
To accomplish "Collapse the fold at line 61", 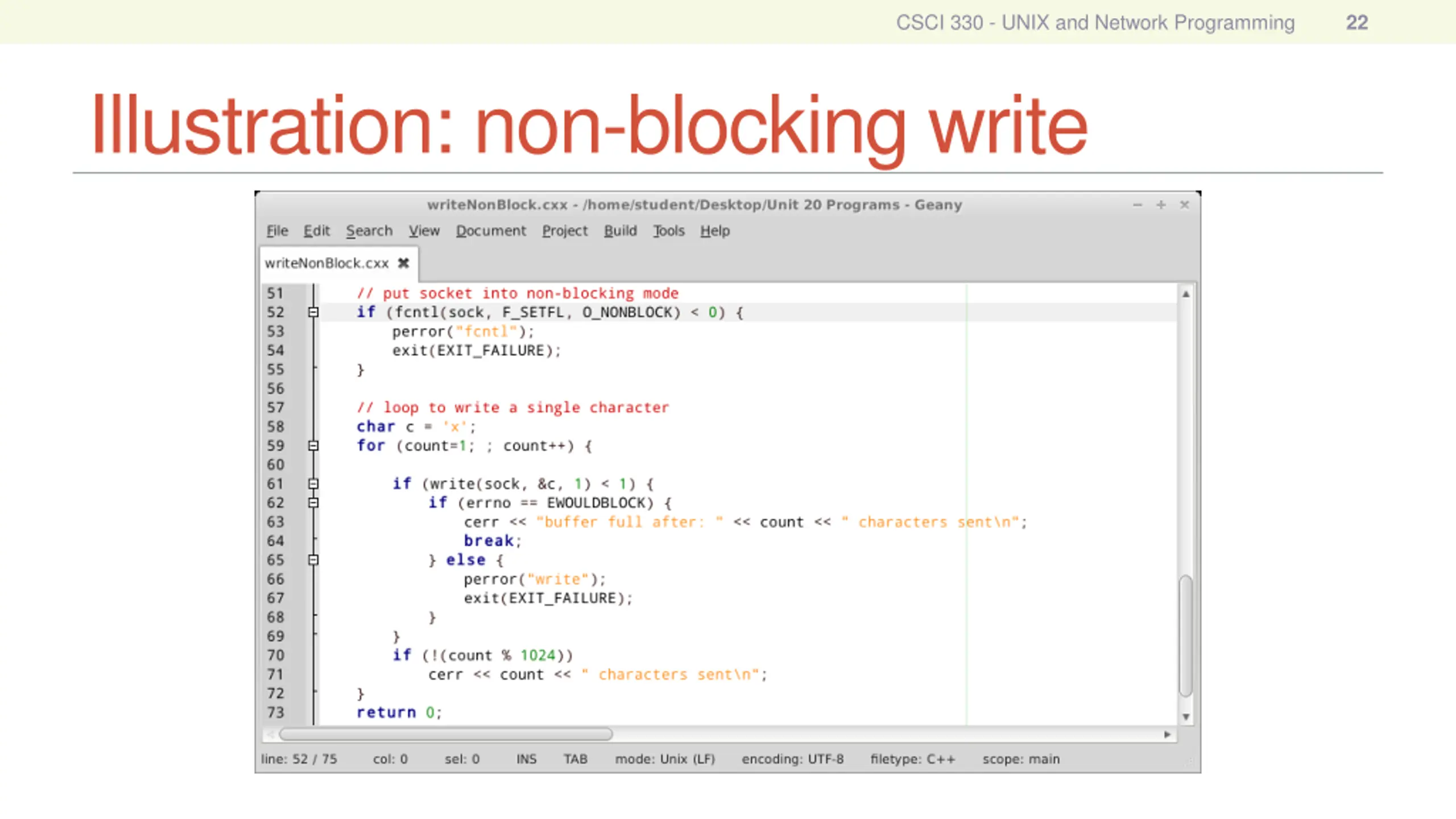I will [x=313, y=484].
